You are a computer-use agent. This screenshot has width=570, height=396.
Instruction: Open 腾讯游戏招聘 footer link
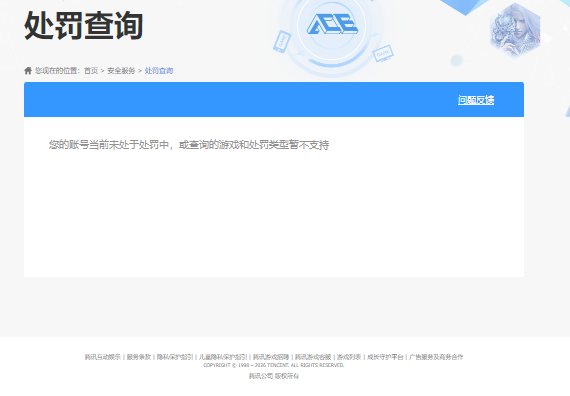tap(271, 357)
